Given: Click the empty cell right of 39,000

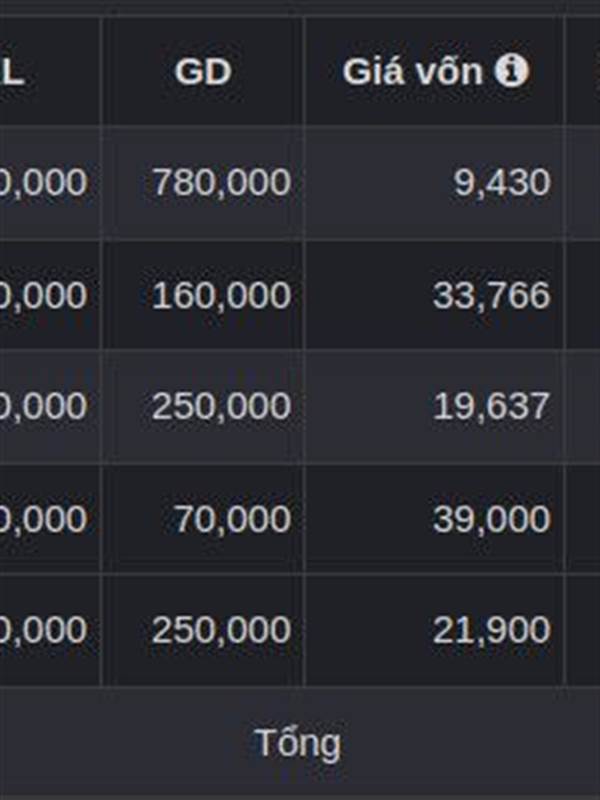Looking at the screenshot, I should (583, 519).
